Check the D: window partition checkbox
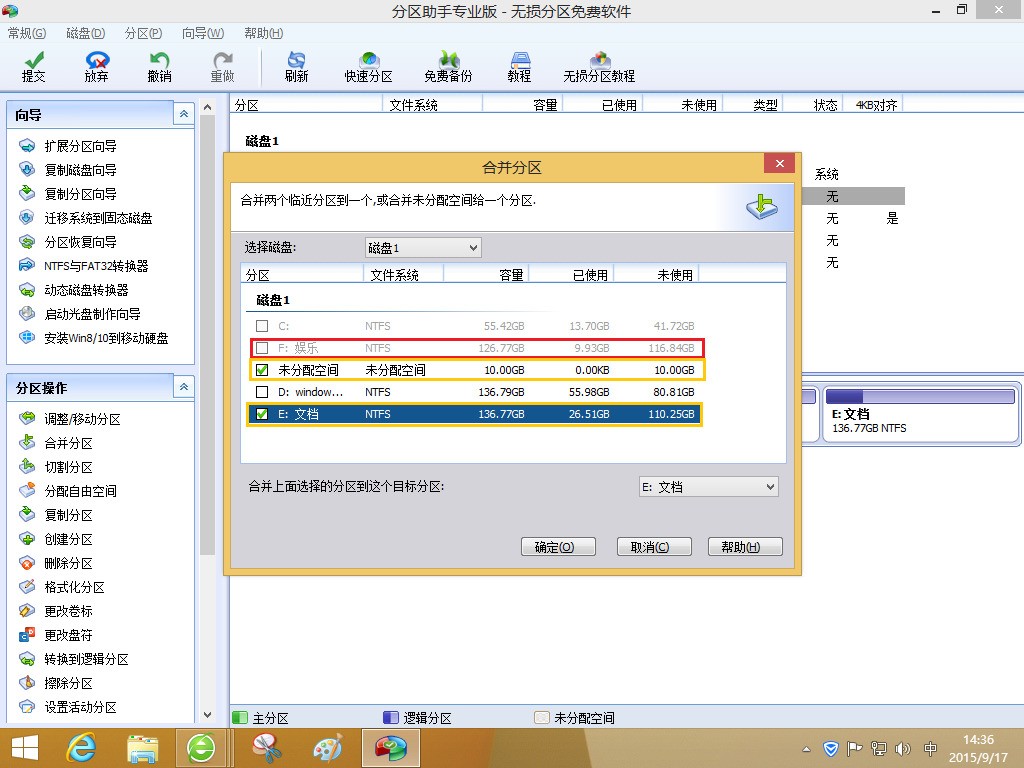Screen dimensions: 1024x768 [262, 392]
